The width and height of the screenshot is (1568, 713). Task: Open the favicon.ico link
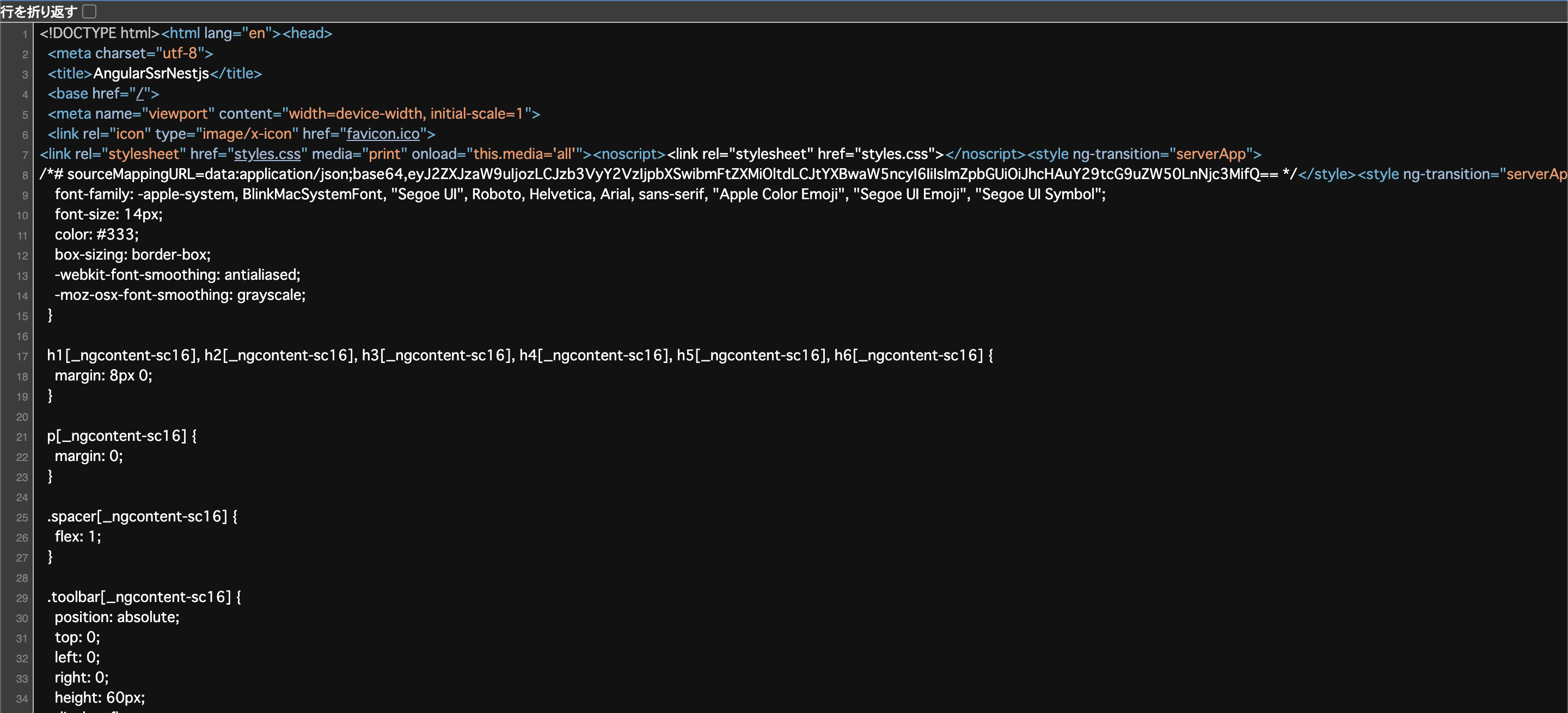point(383,134)
